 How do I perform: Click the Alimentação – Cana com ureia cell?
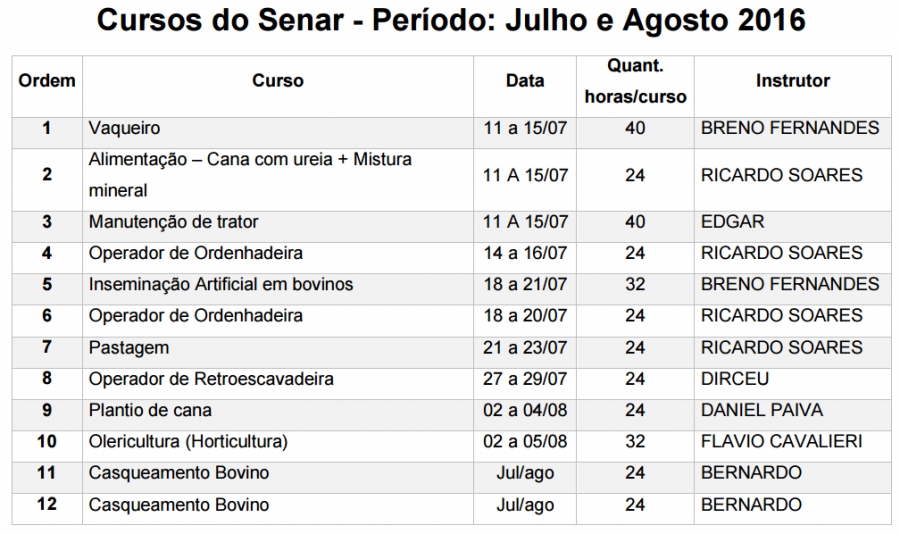(278, 175)
